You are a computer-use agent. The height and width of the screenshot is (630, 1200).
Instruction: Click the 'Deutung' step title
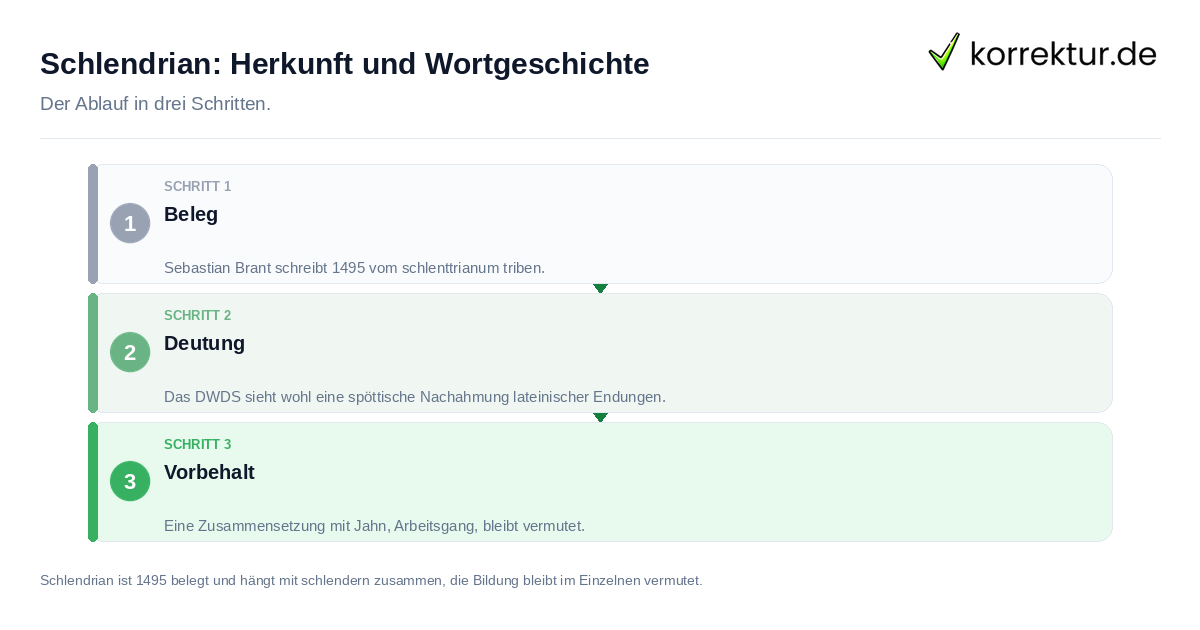coord(204,343)
